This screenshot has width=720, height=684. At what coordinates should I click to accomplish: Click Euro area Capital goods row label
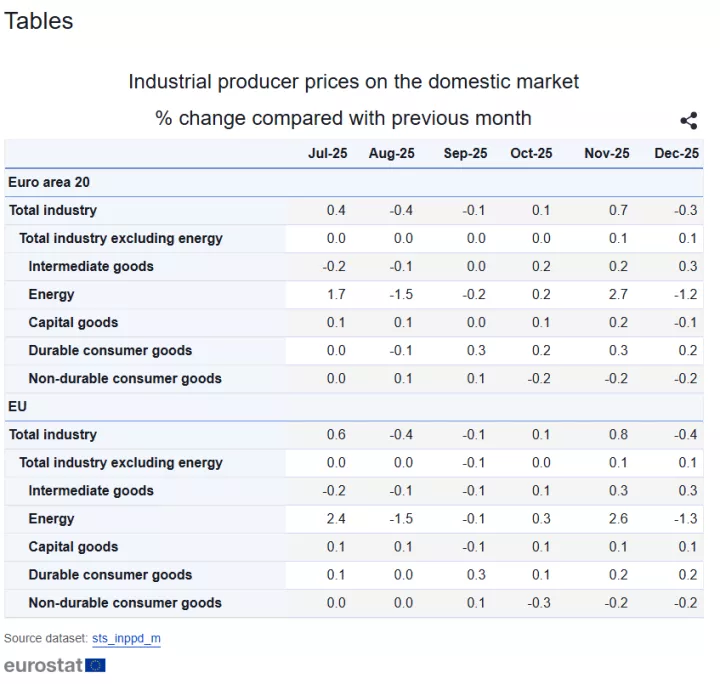(x=73, y=322)
